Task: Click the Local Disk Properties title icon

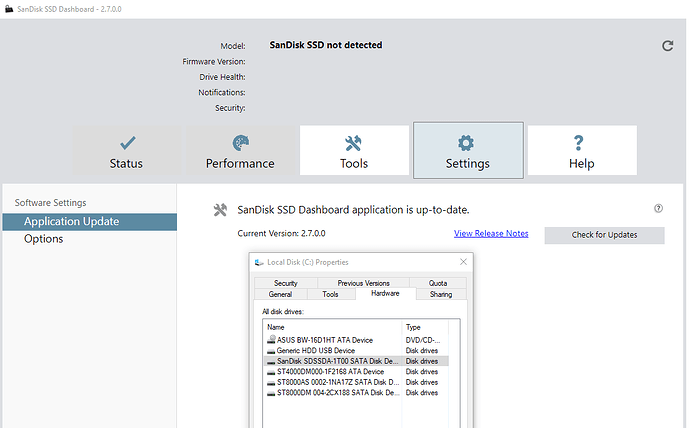Action: tap(259, 263)
